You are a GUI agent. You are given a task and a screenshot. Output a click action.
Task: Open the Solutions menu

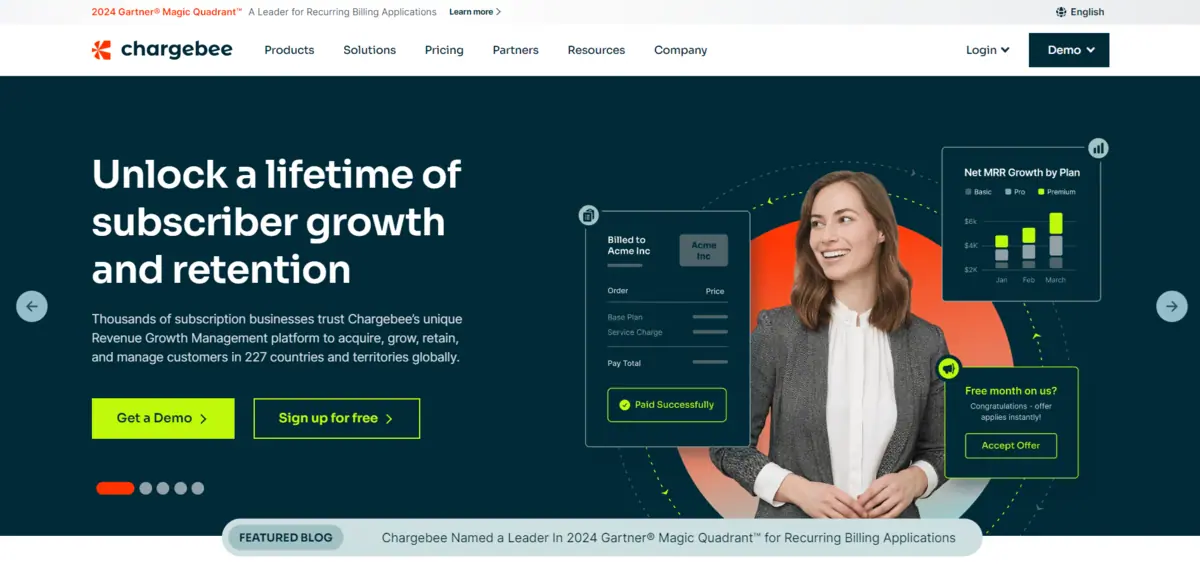click(370, 50)
